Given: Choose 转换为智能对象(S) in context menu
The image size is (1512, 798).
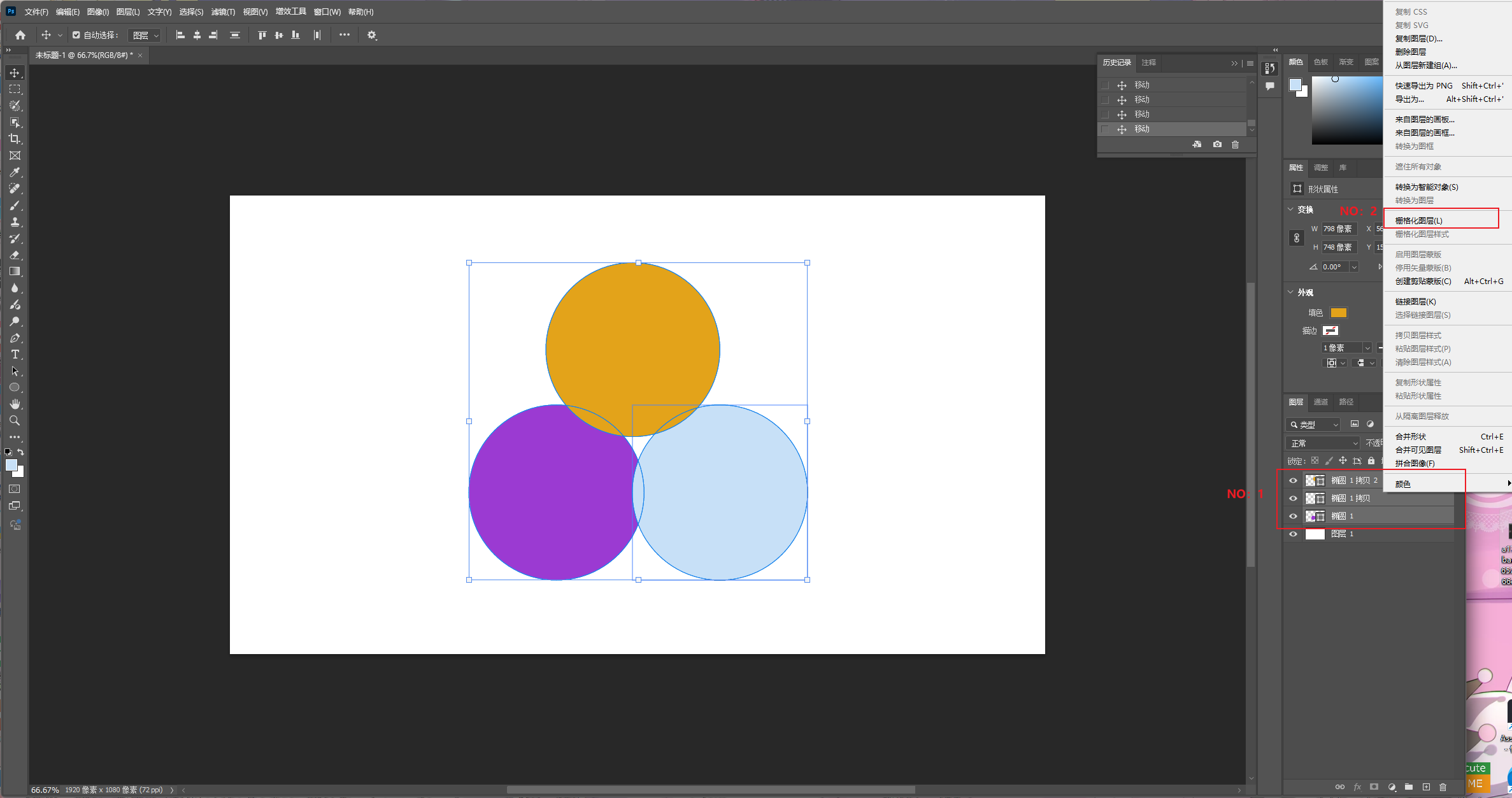Looking at the screenshot, I should pyautogui.click(x=1427, y=187).
